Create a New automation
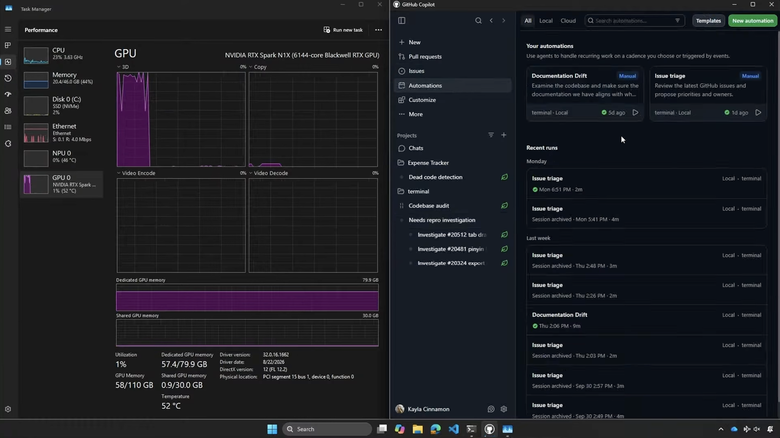The image size is (780, 438). click(753, 21)
